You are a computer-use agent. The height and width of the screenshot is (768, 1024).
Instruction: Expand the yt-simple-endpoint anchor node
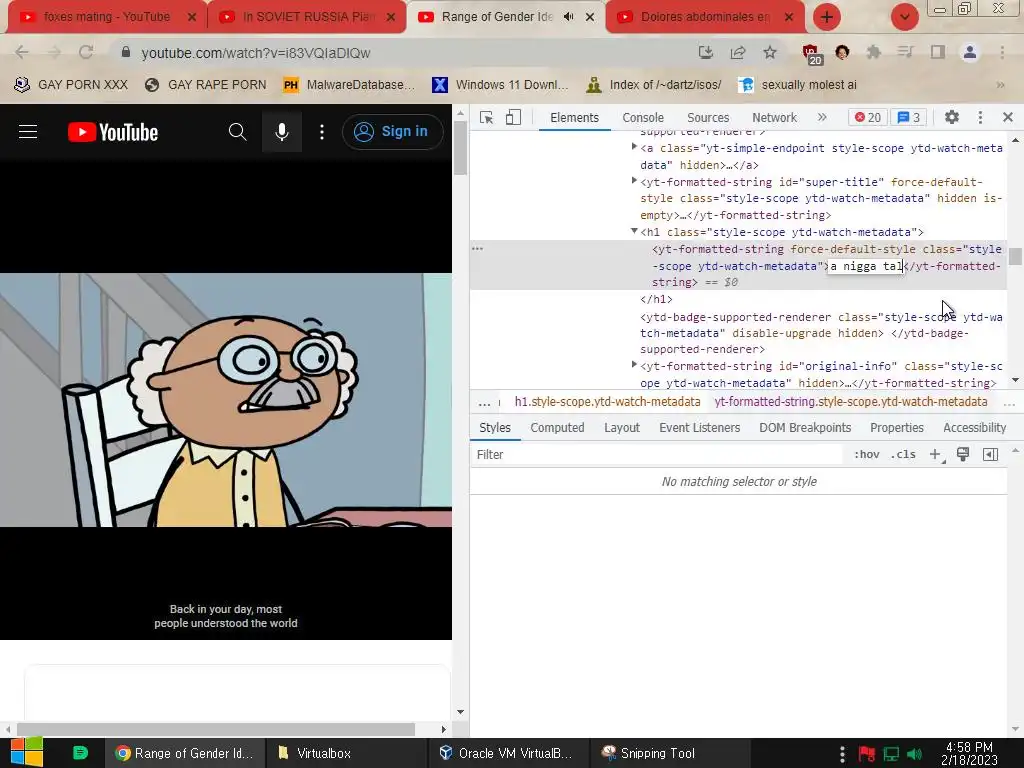(634, 148)
